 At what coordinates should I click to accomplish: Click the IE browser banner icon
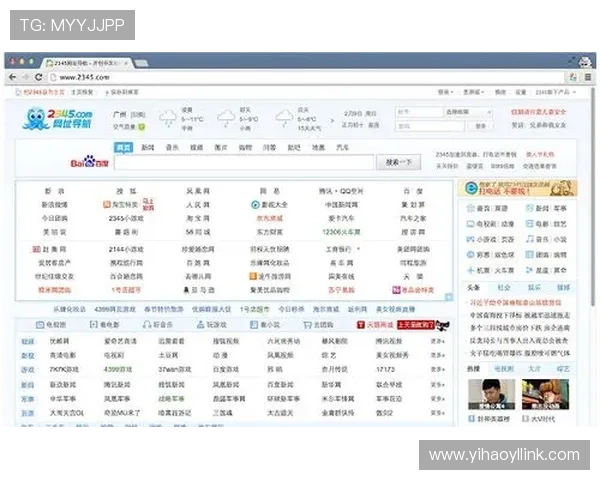coord(471,188)
